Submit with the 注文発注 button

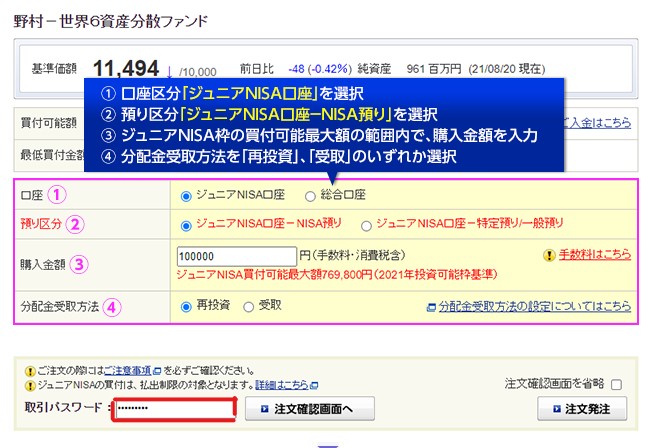582,409
